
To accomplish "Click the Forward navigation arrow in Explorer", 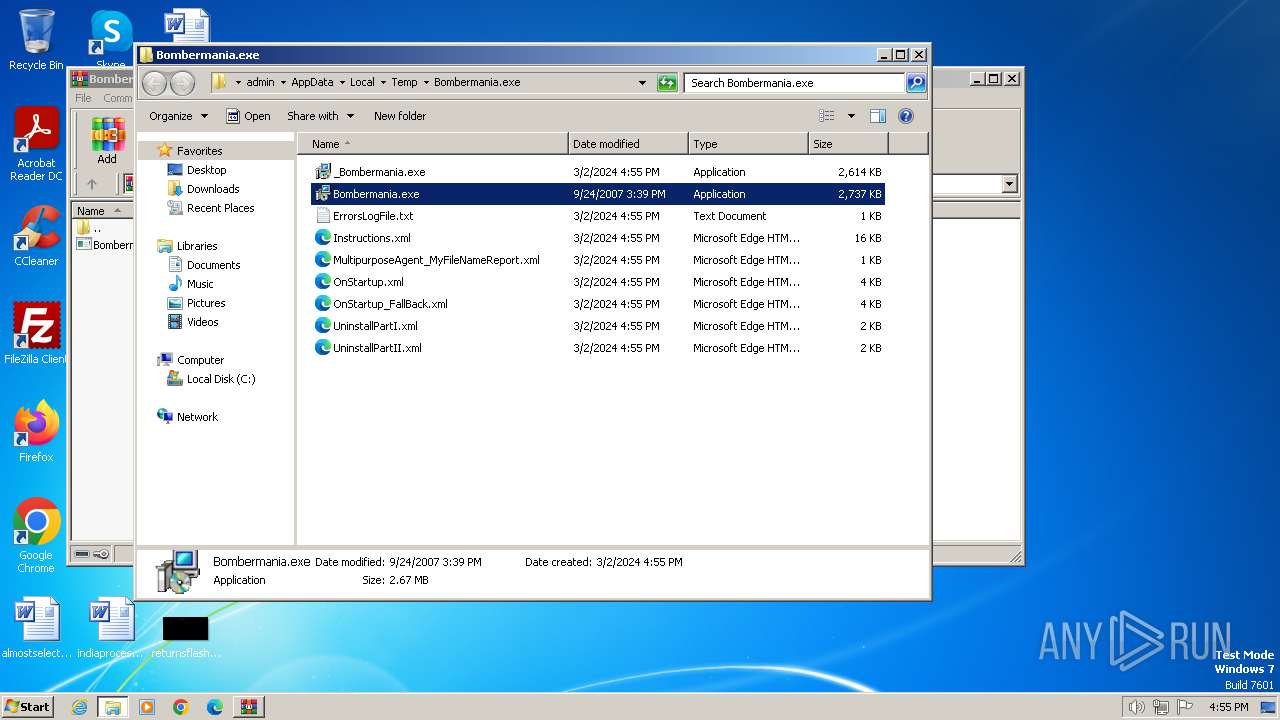I will (x=182, y=83).
